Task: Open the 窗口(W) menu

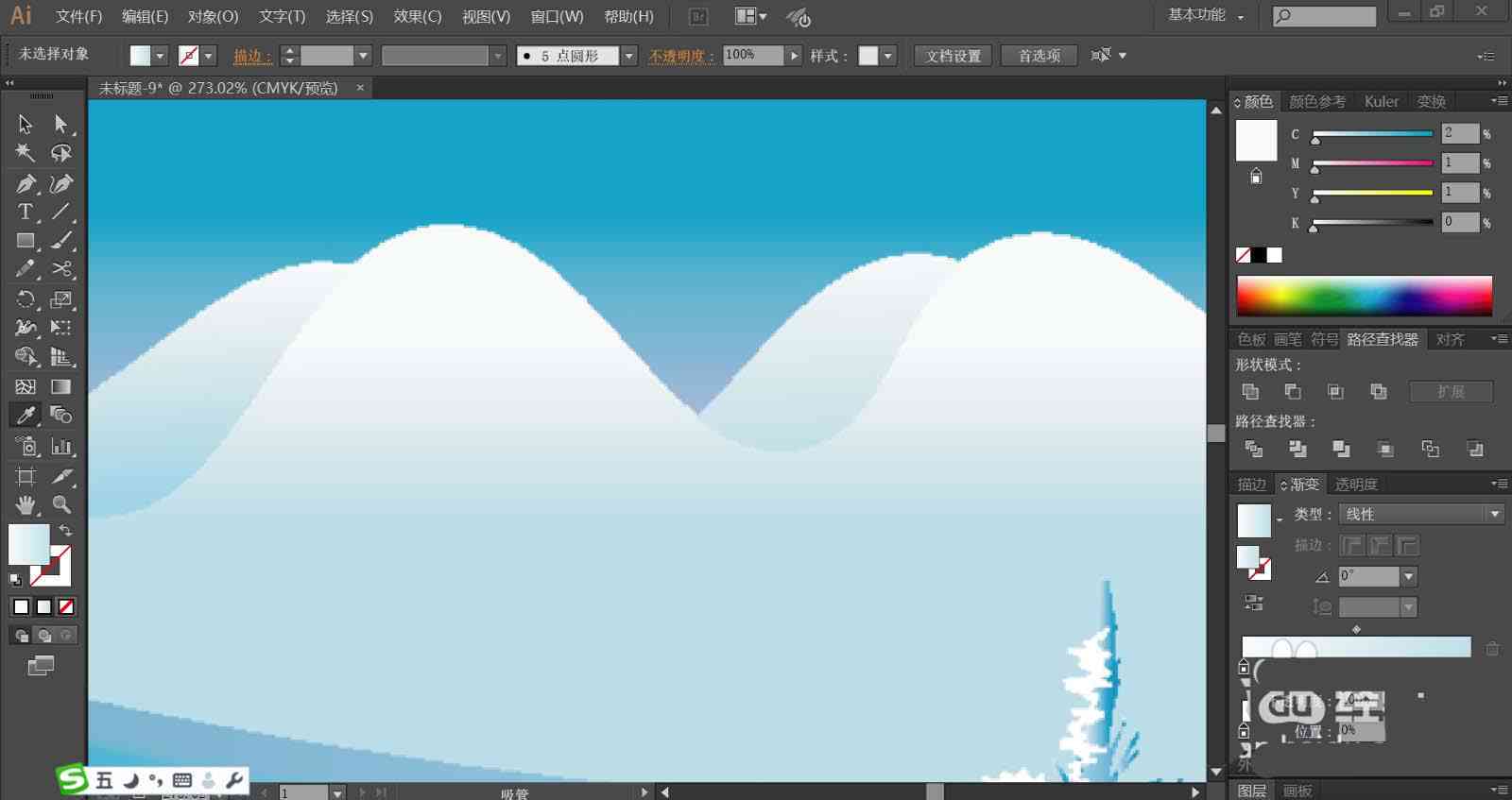Action: tap(557, 16)
